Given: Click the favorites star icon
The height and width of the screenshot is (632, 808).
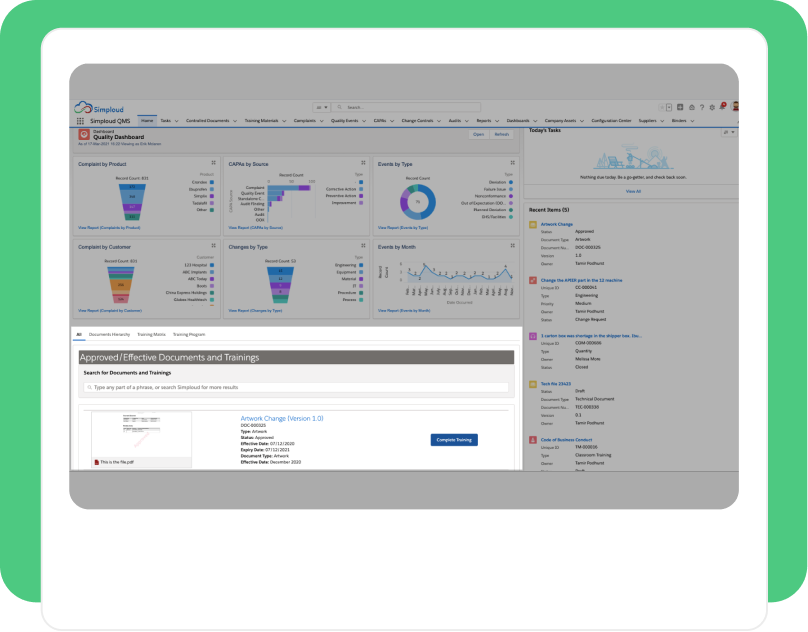Looking at the screenshot, I should coord(662,107).
